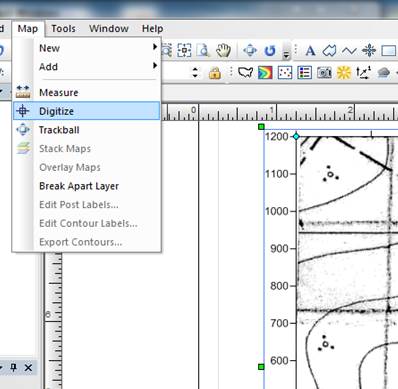Select the Polyline drawing tool
Image resolution: width=398 pixels, height=389 pixels.
point(349,51)
